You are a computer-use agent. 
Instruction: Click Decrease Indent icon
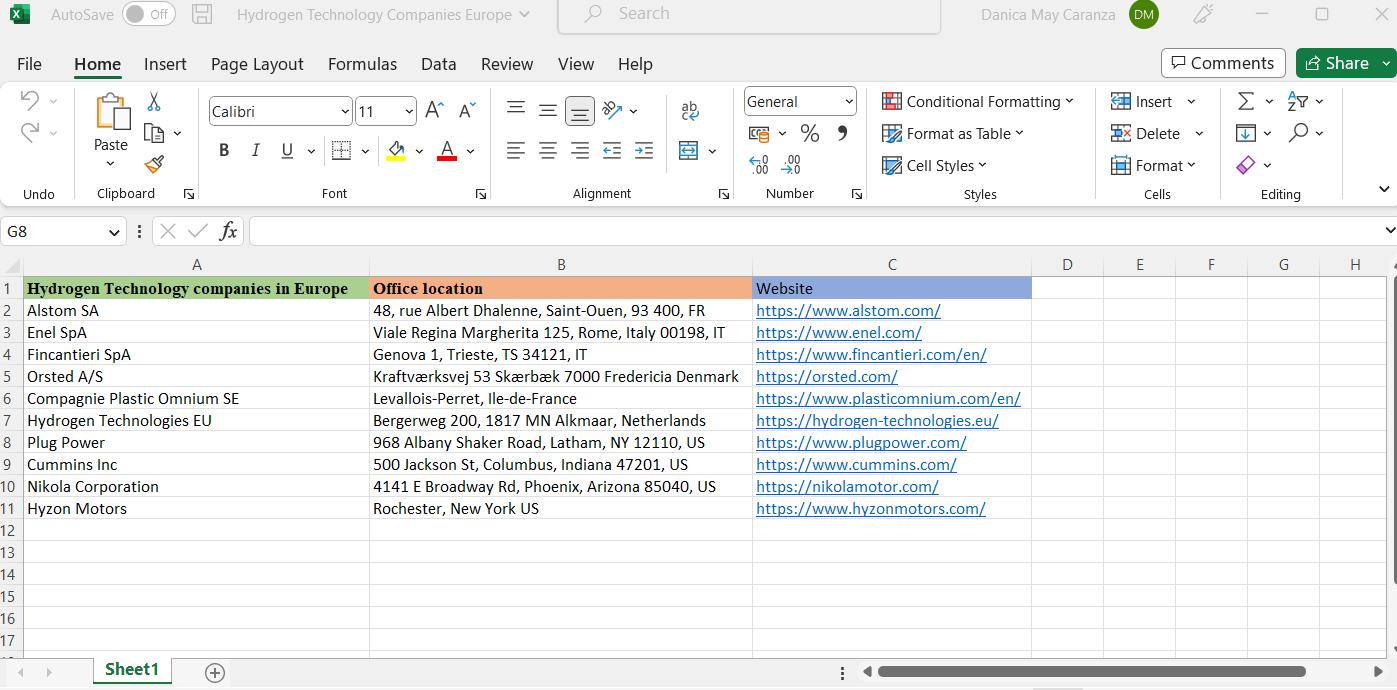coord(612,151)
